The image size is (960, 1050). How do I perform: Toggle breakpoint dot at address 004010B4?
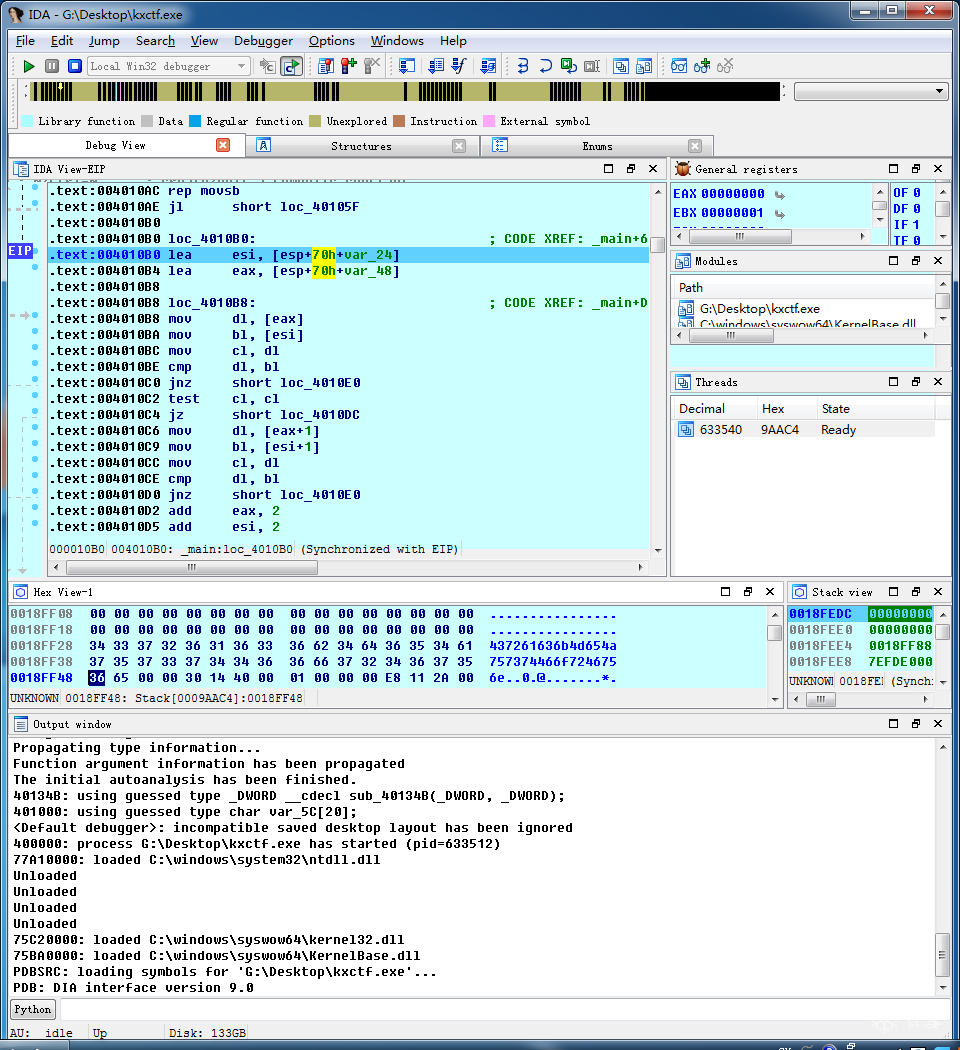tap(35, 268)
